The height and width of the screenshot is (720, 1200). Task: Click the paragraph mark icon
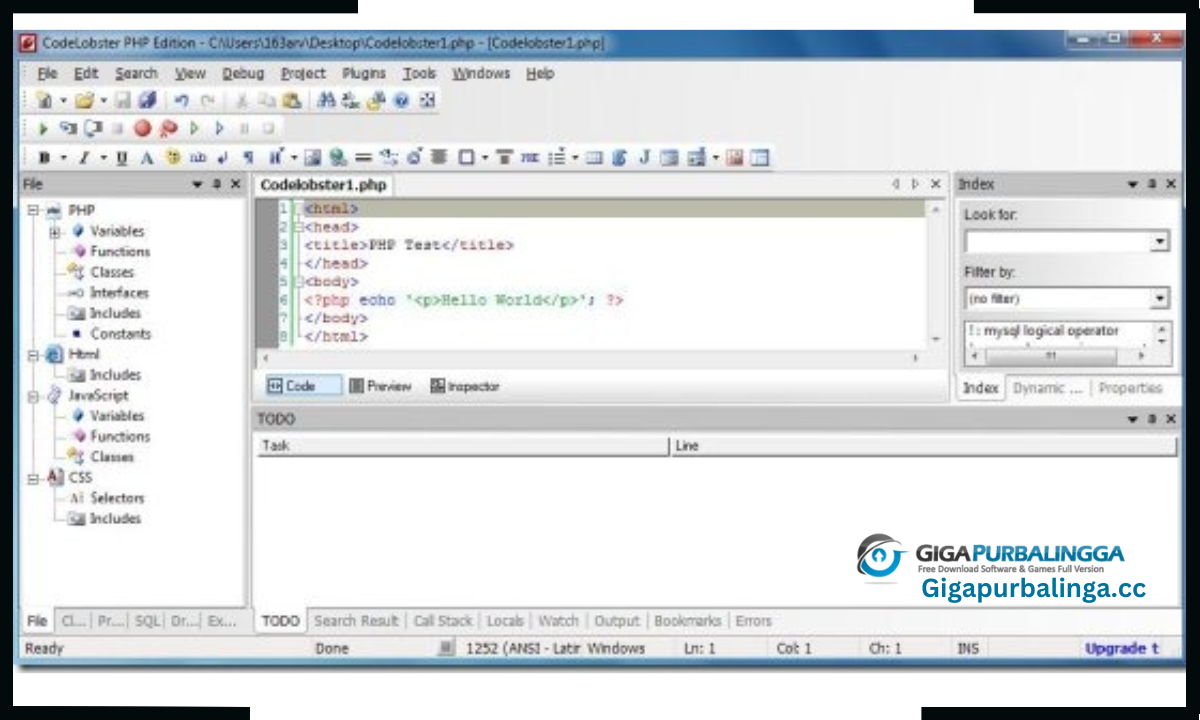247,157
